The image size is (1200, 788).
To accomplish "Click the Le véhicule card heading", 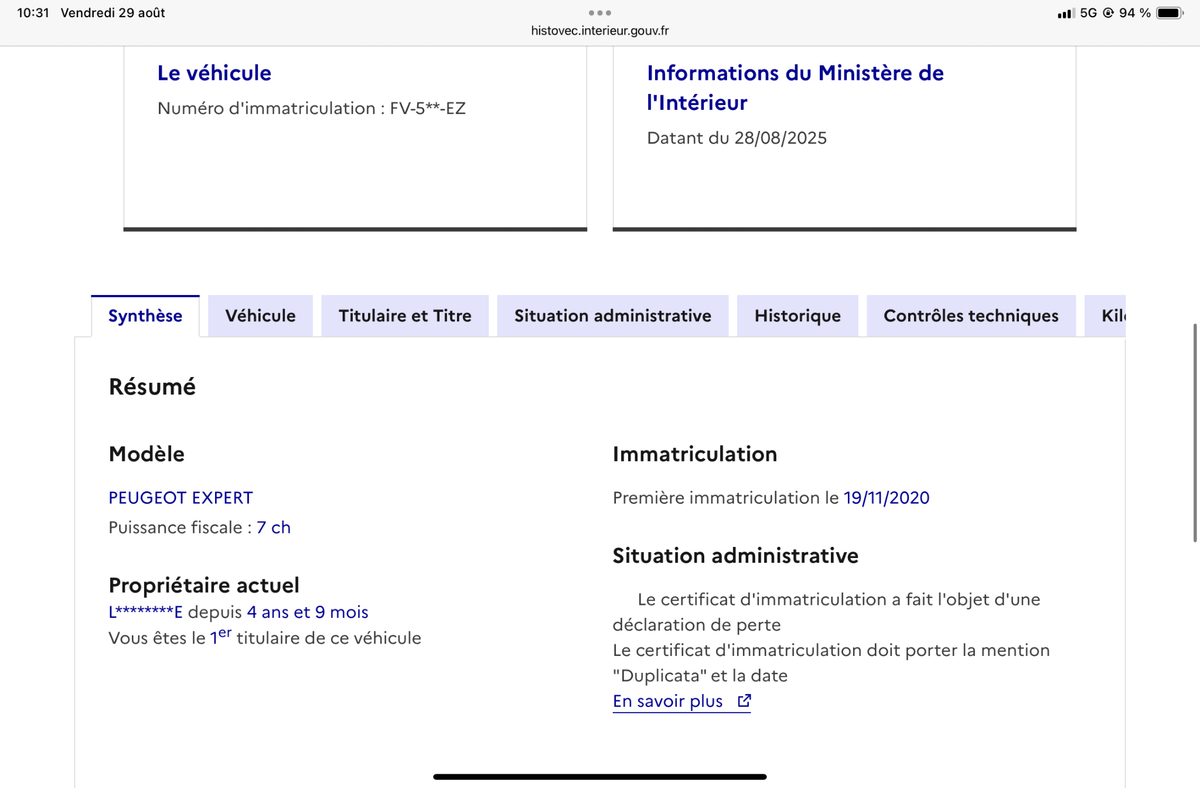I will click(x=214, y=73).
